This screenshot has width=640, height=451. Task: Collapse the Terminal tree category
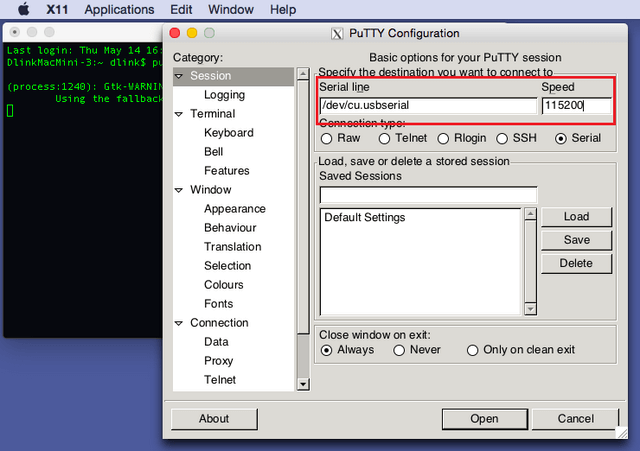point(178,114)
